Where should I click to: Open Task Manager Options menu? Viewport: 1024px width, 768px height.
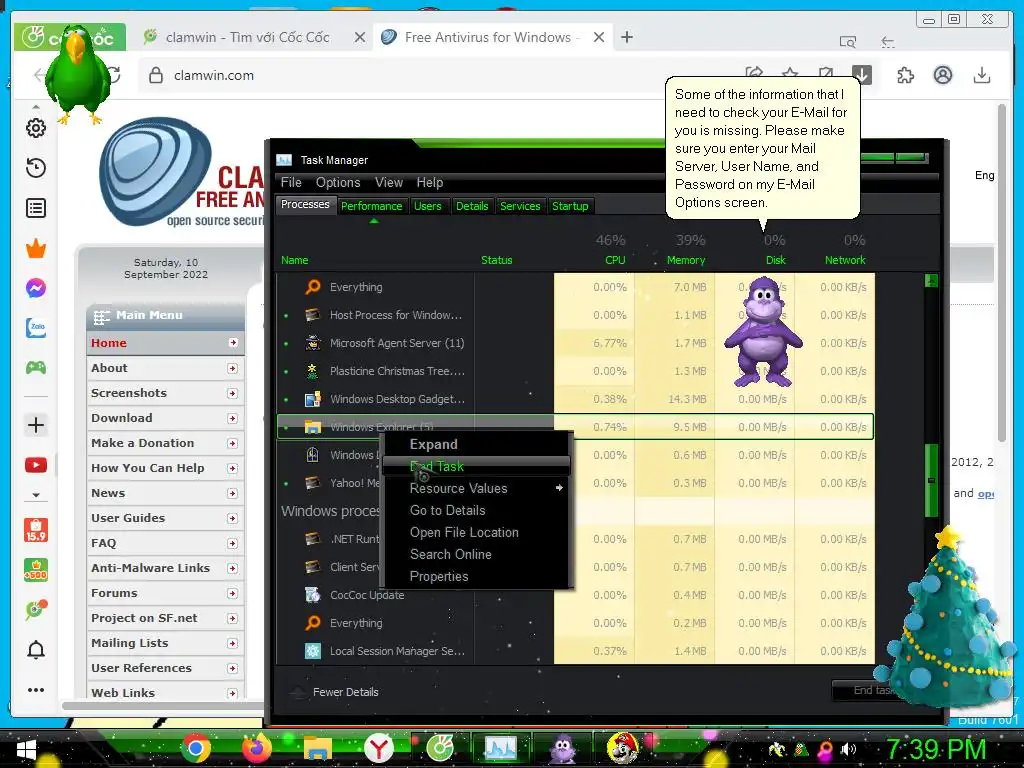tap(338, 182)
